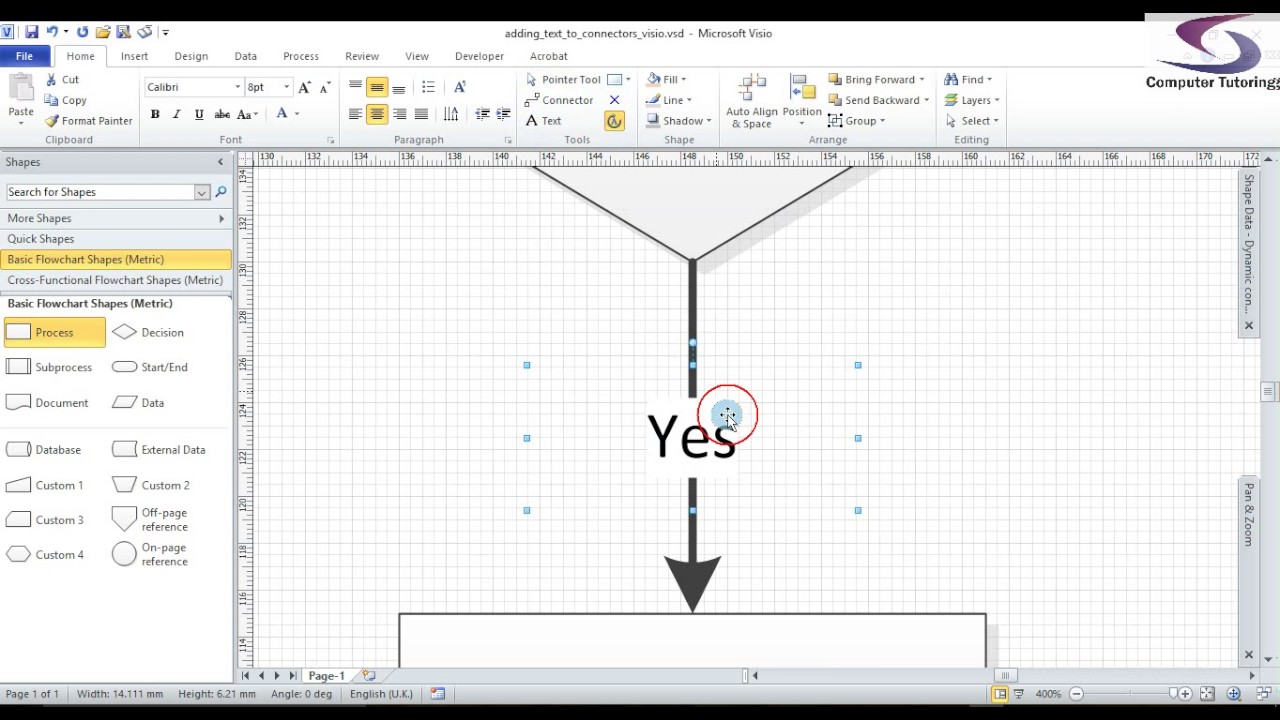Open the Calibri font name dropdown
The image size is (1280, 720).
[x=237, y=88]
